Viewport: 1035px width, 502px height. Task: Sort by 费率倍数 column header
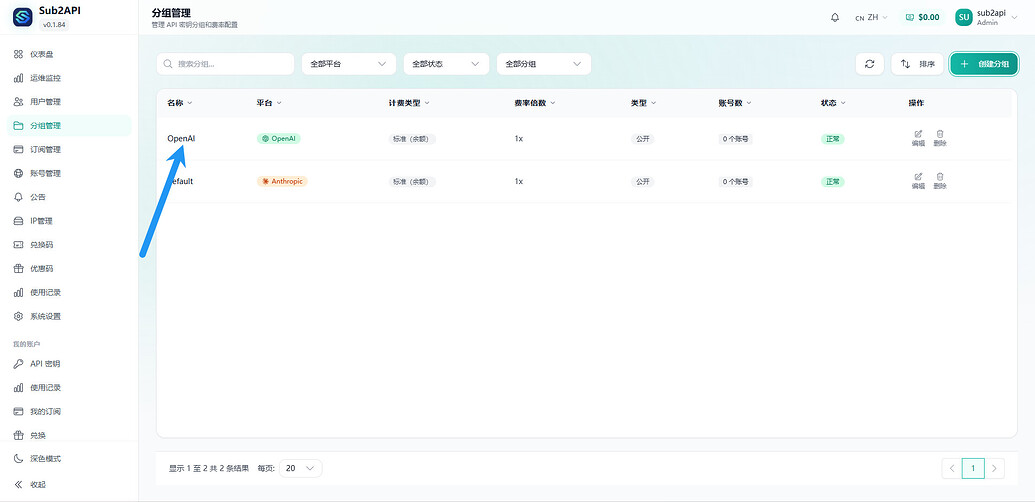click(x=535, y=103)
